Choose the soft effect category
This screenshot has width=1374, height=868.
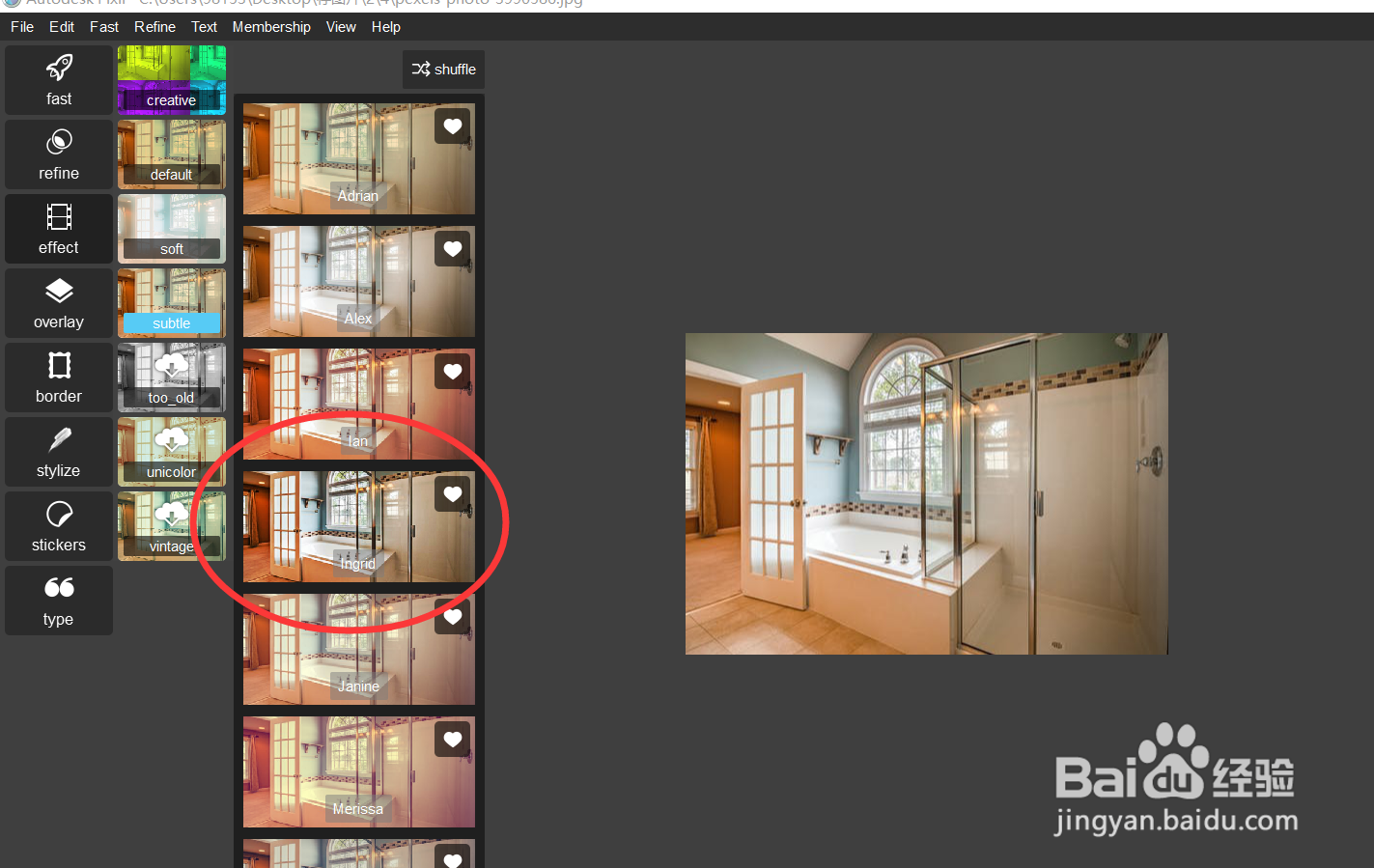pyautogui.click(x=172, y=229)
